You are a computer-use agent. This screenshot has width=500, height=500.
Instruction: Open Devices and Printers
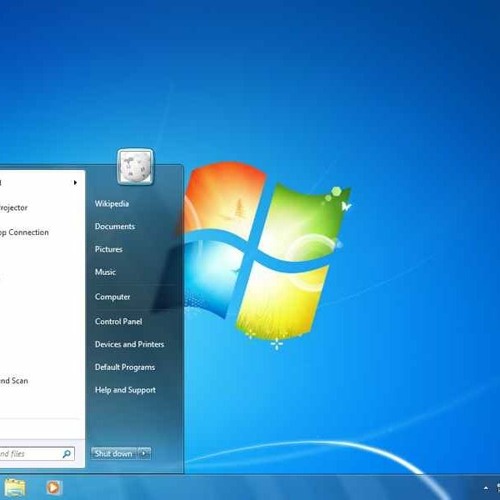(130, 344)
